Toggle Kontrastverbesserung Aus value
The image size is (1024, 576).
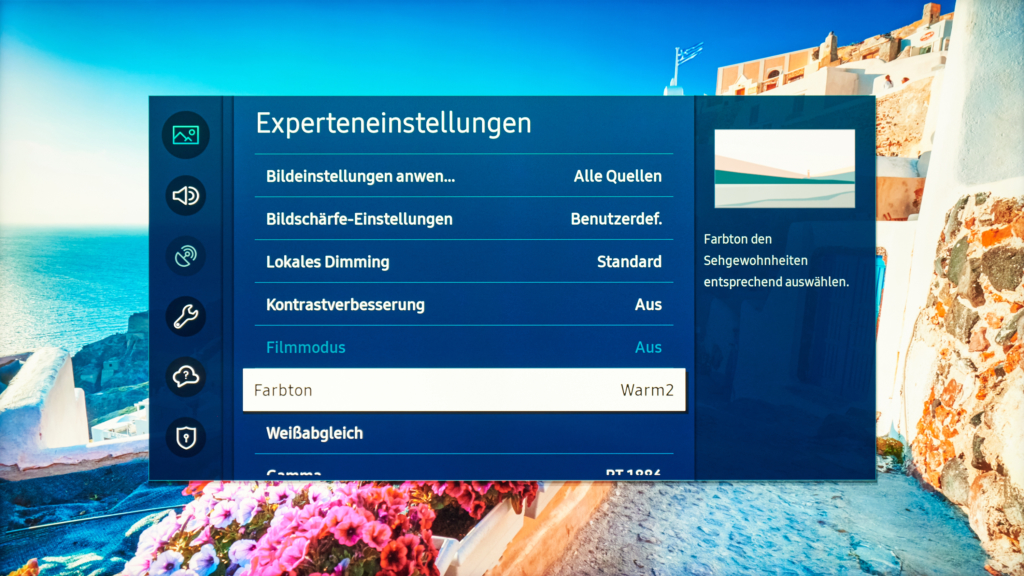(648, 305)
